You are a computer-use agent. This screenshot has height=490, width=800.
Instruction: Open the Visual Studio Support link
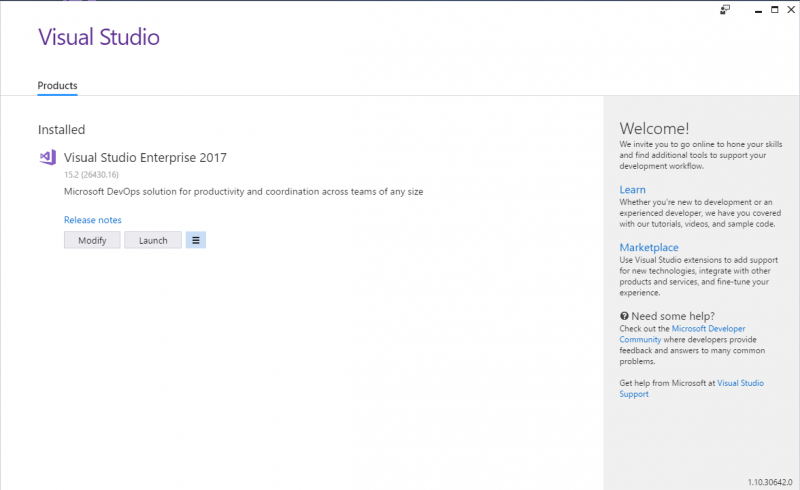[x=740, y=383]
